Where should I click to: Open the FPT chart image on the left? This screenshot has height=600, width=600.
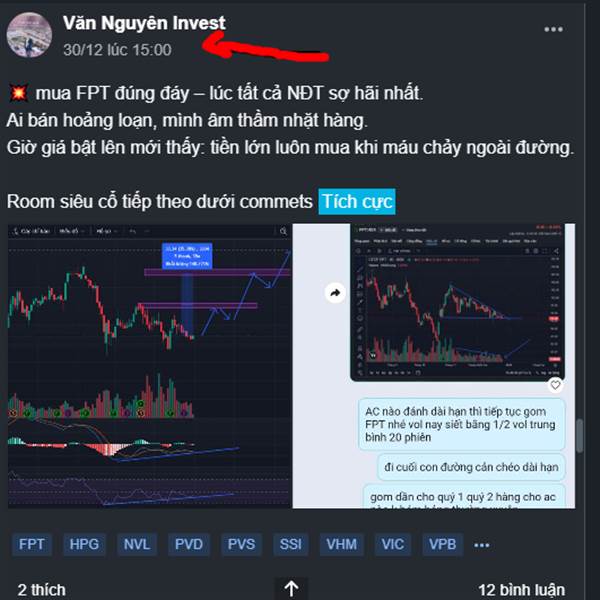coord(149,366)
